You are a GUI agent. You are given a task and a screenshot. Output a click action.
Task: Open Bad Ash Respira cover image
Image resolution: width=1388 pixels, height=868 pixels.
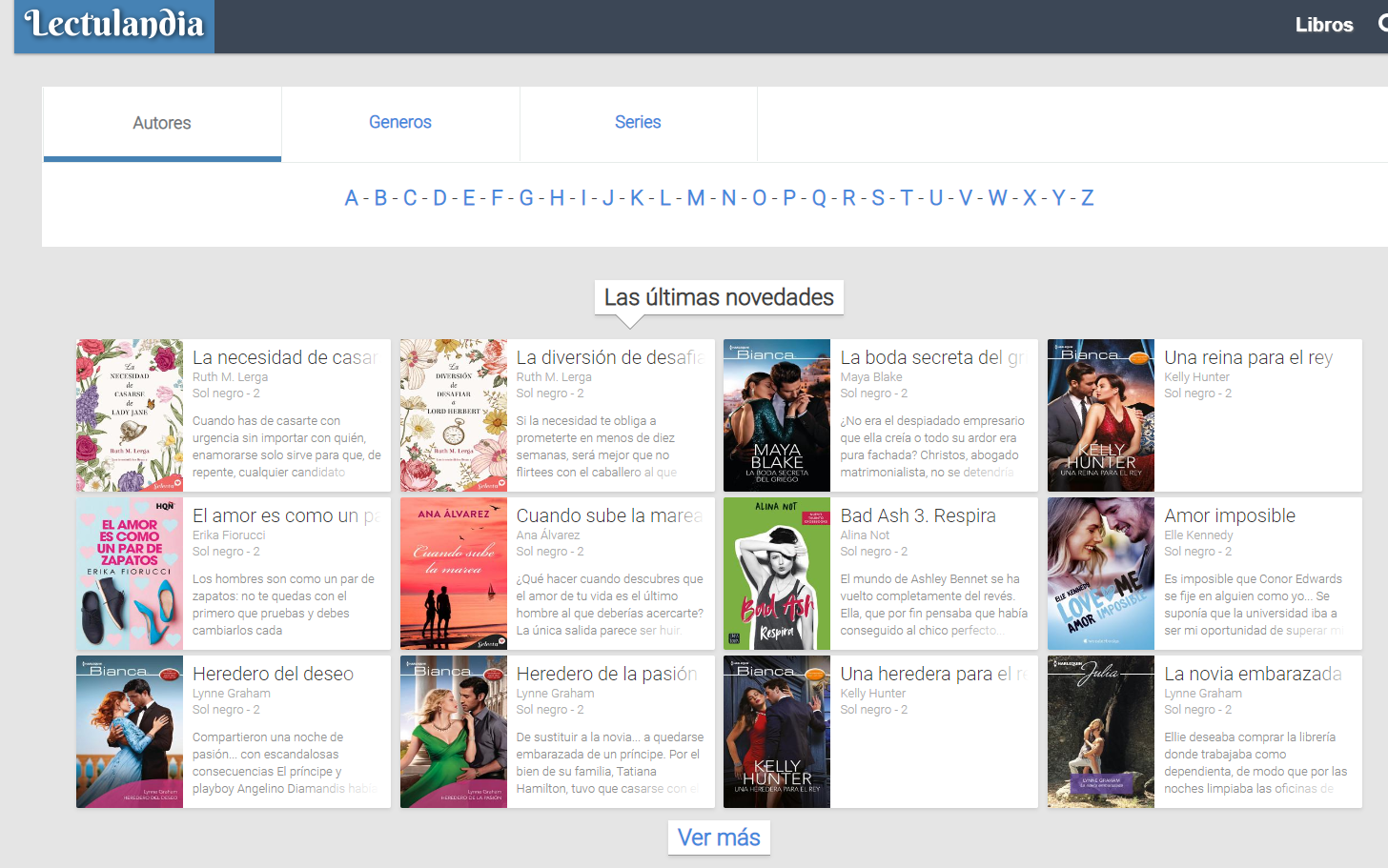tap(777, 574)
